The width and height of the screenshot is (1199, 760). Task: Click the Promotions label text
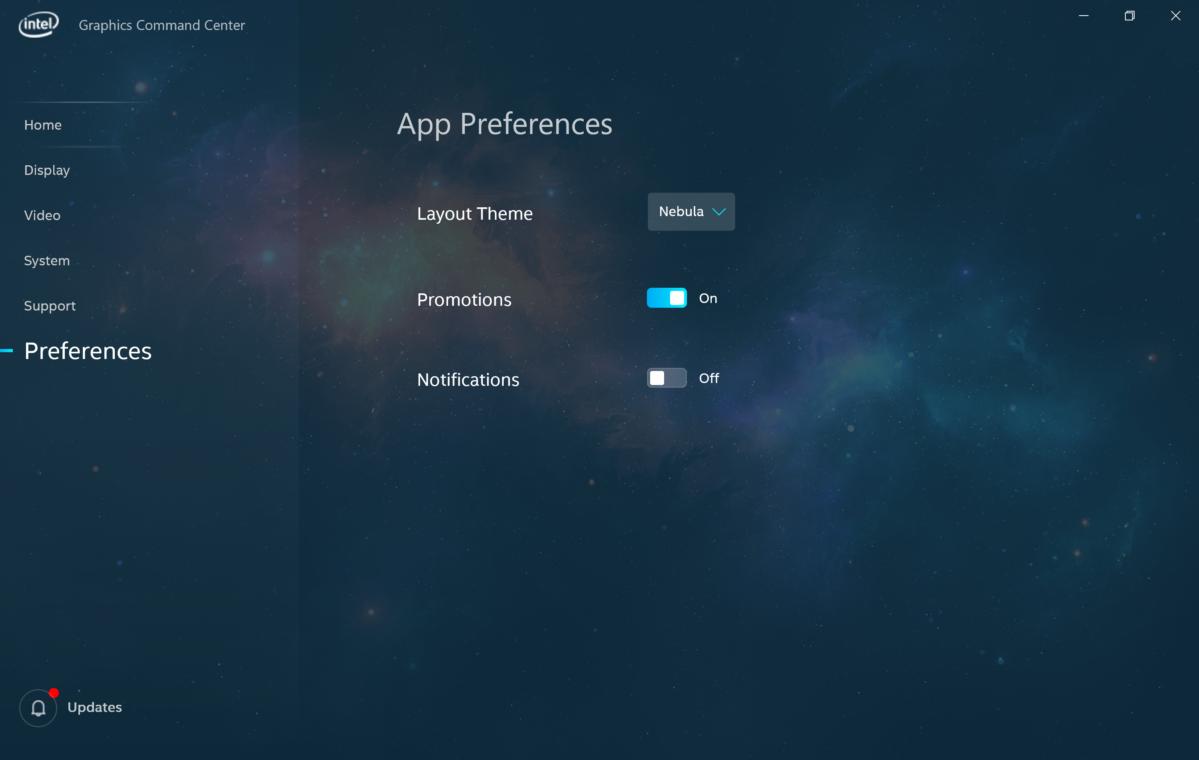(x=464, y=300)
